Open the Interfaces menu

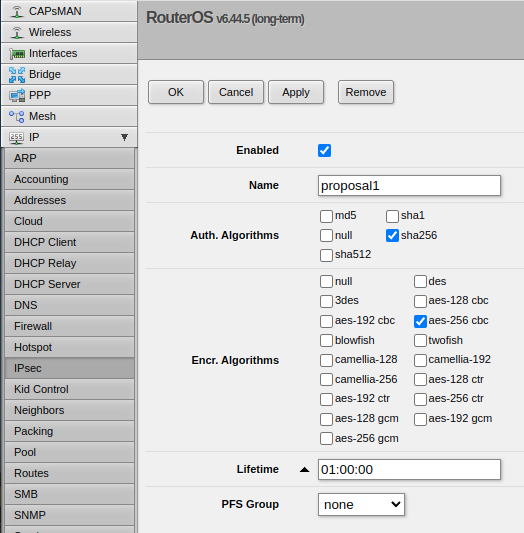[x=69, y=53]
